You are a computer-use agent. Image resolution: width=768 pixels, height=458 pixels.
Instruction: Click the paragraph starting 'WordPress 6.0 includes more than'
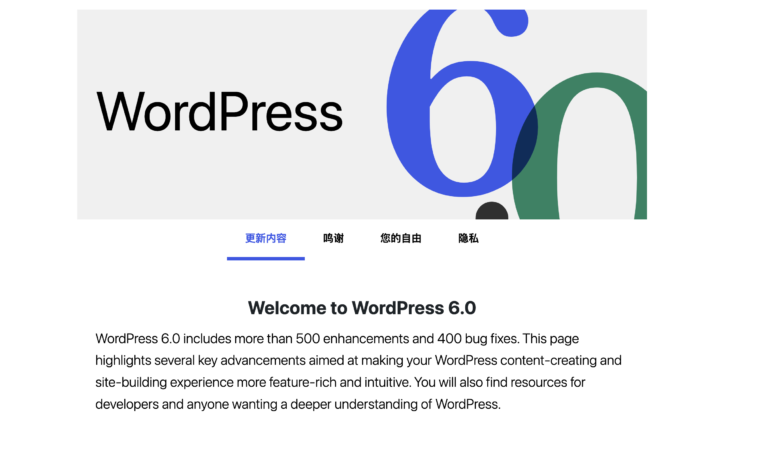[359, 371]
